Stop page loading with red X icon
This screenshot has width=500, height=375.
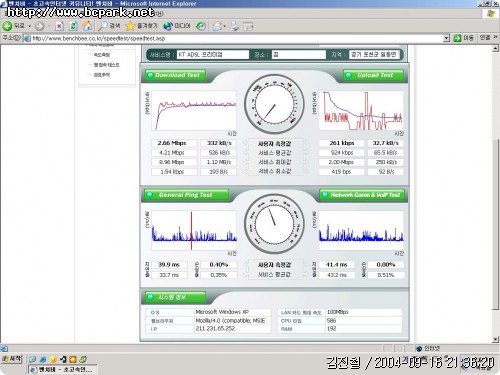tap(59, 26)
